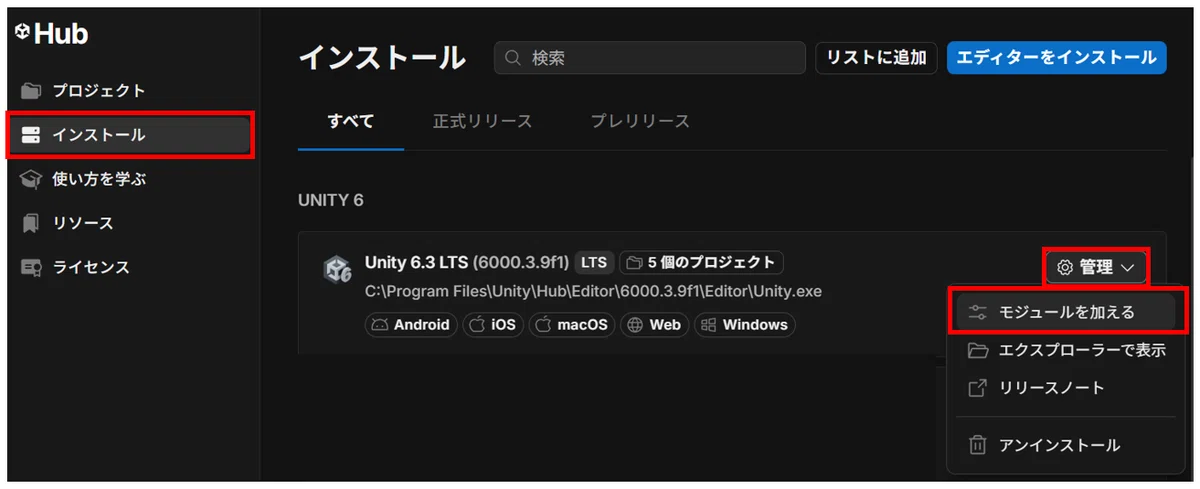Click the Web module tag

655,325
